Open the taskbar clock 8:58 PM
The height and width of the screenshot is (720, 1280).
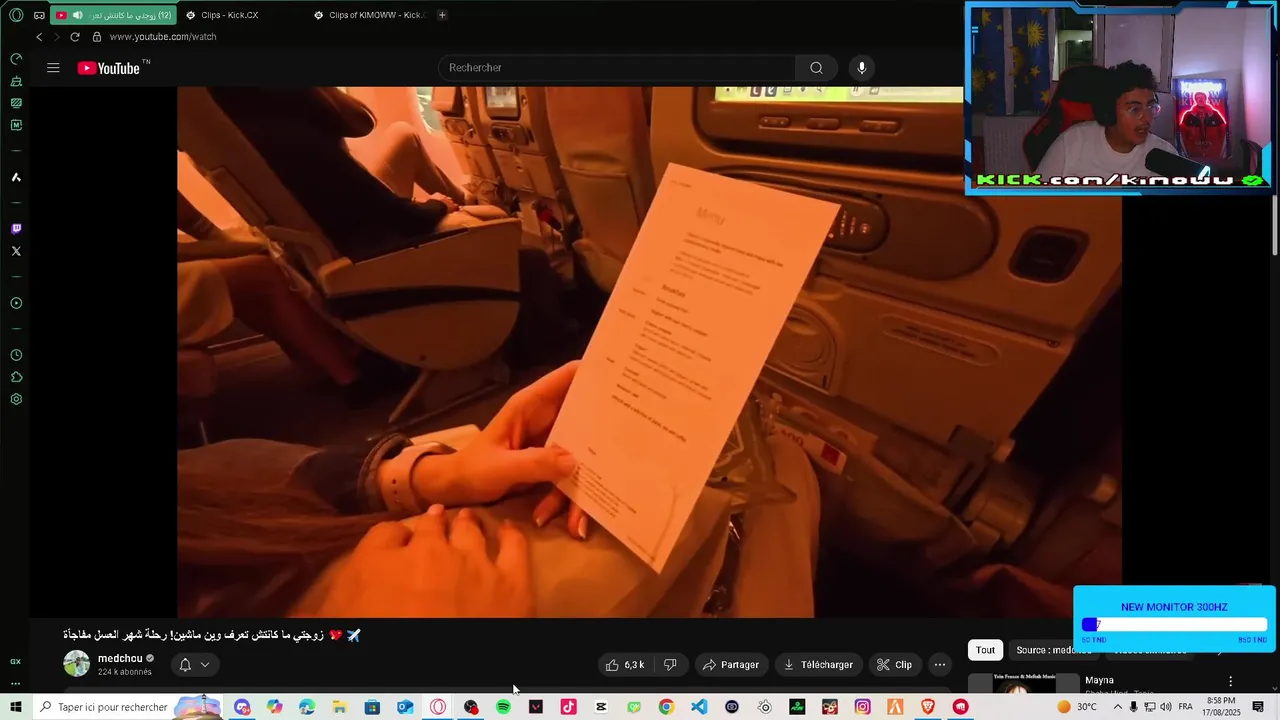pos(1221,707)
